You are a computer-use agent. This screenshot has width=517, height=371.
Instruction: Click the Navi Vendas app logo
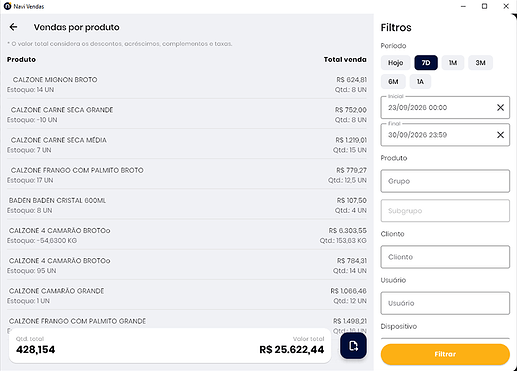(7, 6)
